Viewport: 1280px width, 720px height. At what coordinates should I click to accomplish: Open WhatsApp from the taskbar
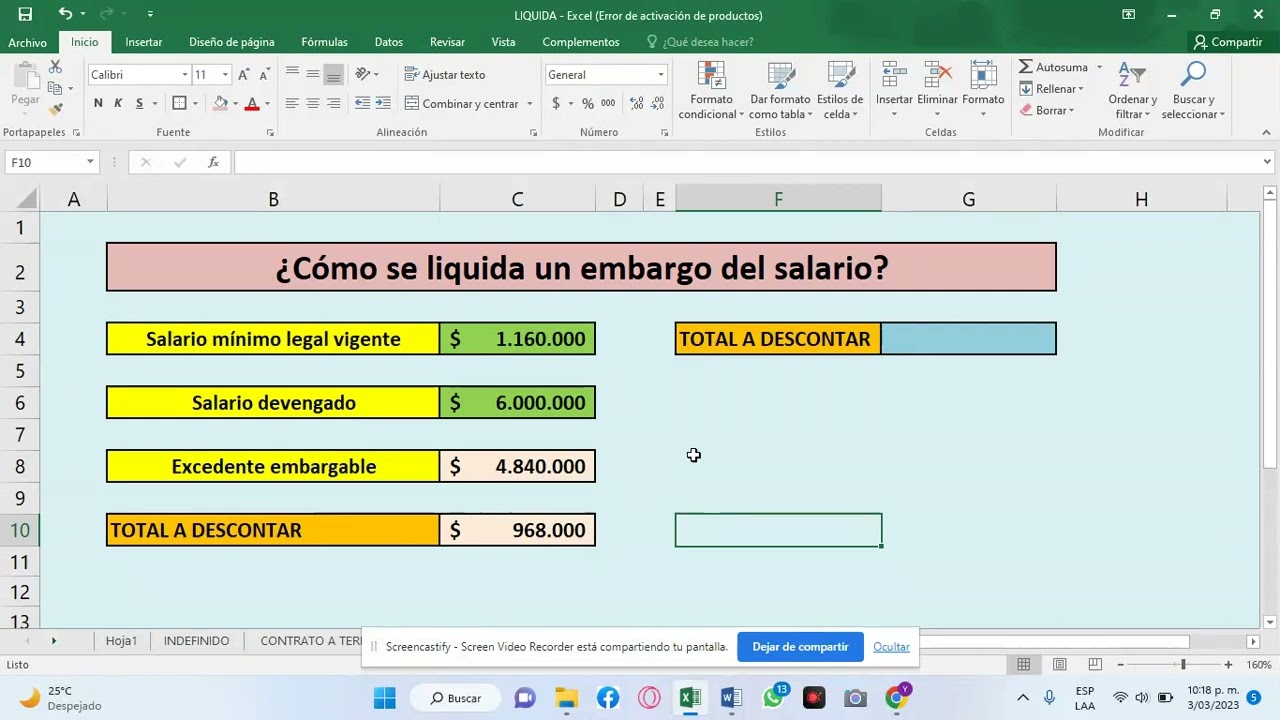click(773, 698)
